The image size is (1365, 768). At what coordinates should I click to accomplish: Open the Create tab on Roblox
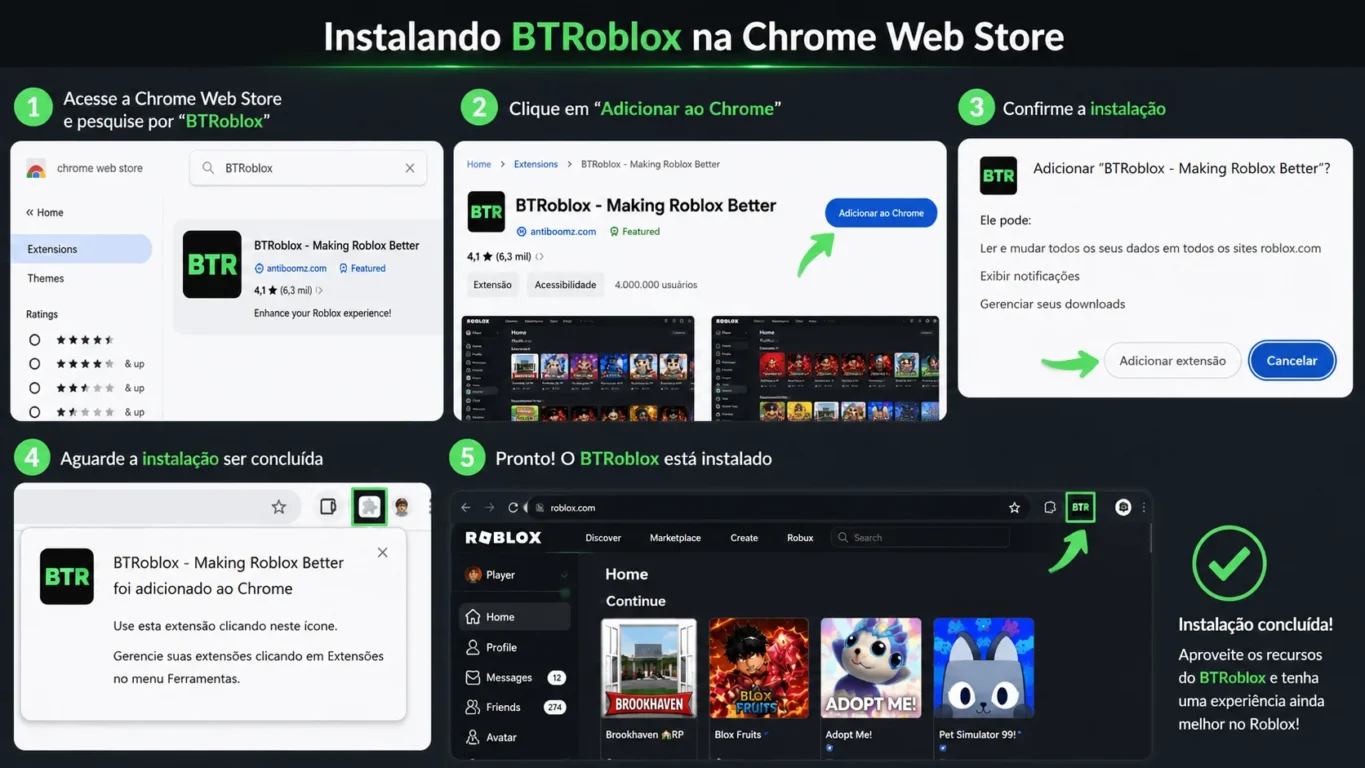coord(744,538)
